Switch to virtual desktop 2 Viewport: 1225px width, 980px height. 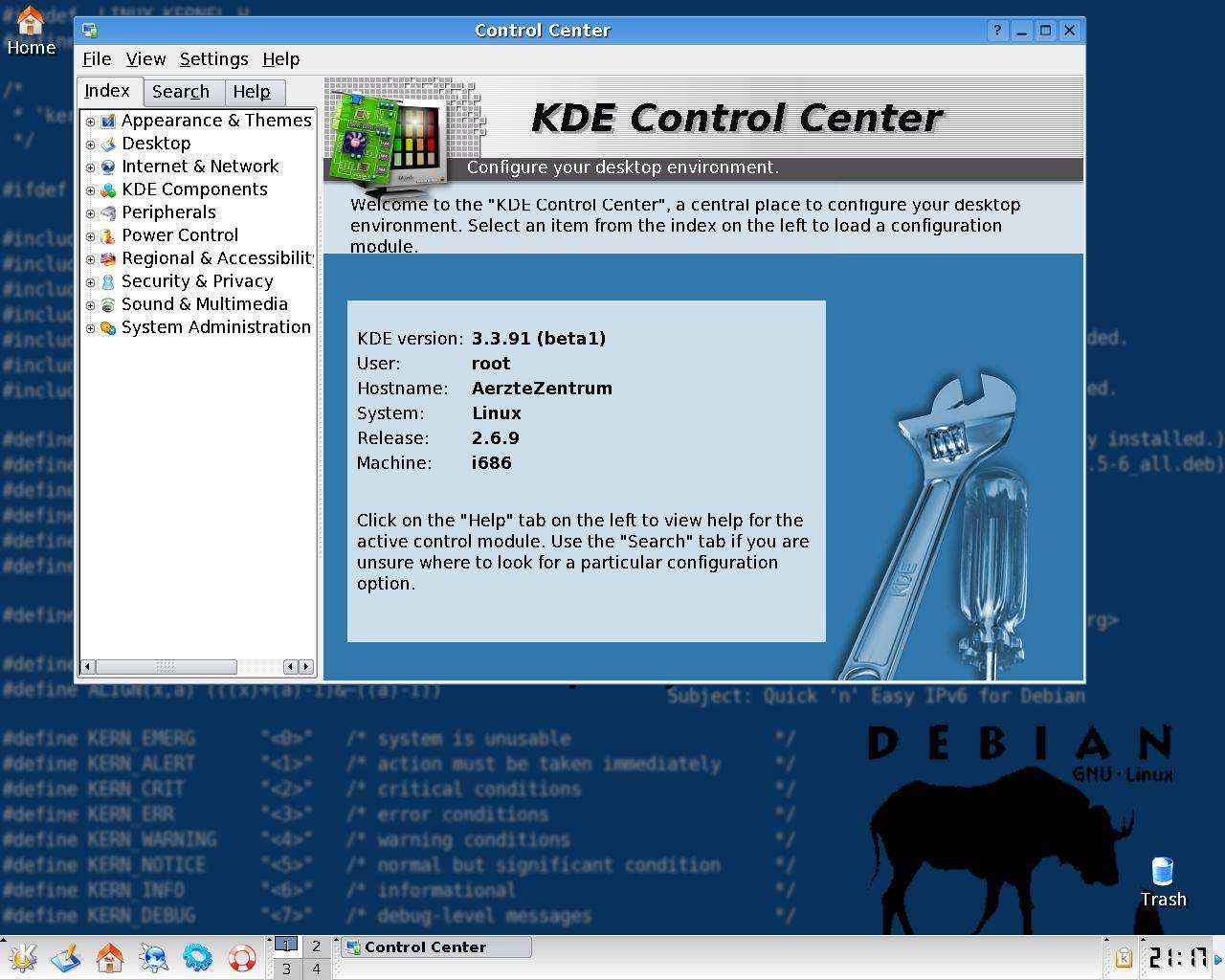point(316,947)
